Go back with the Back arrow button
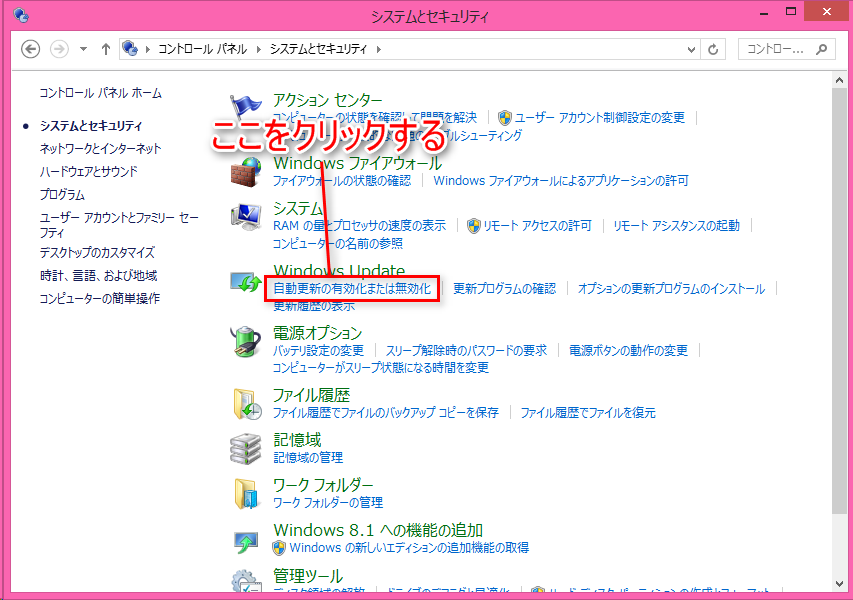853x600 pixels. point(30,49)
